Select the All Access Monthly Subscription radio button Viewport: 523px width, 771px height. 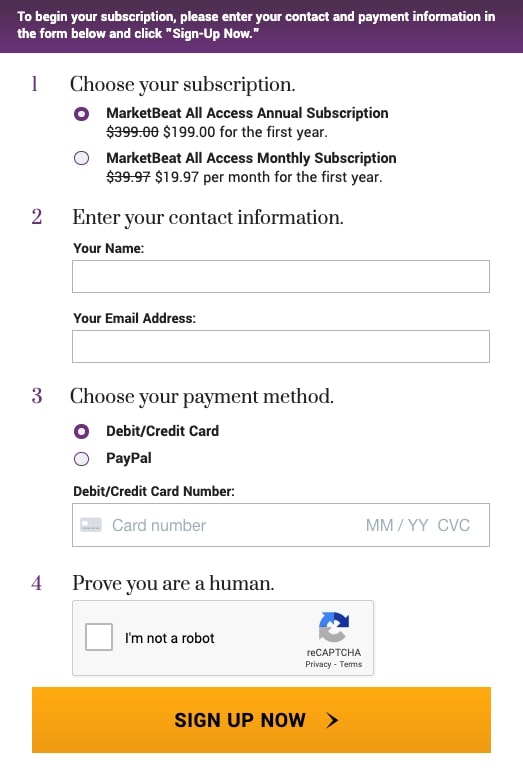82,158
